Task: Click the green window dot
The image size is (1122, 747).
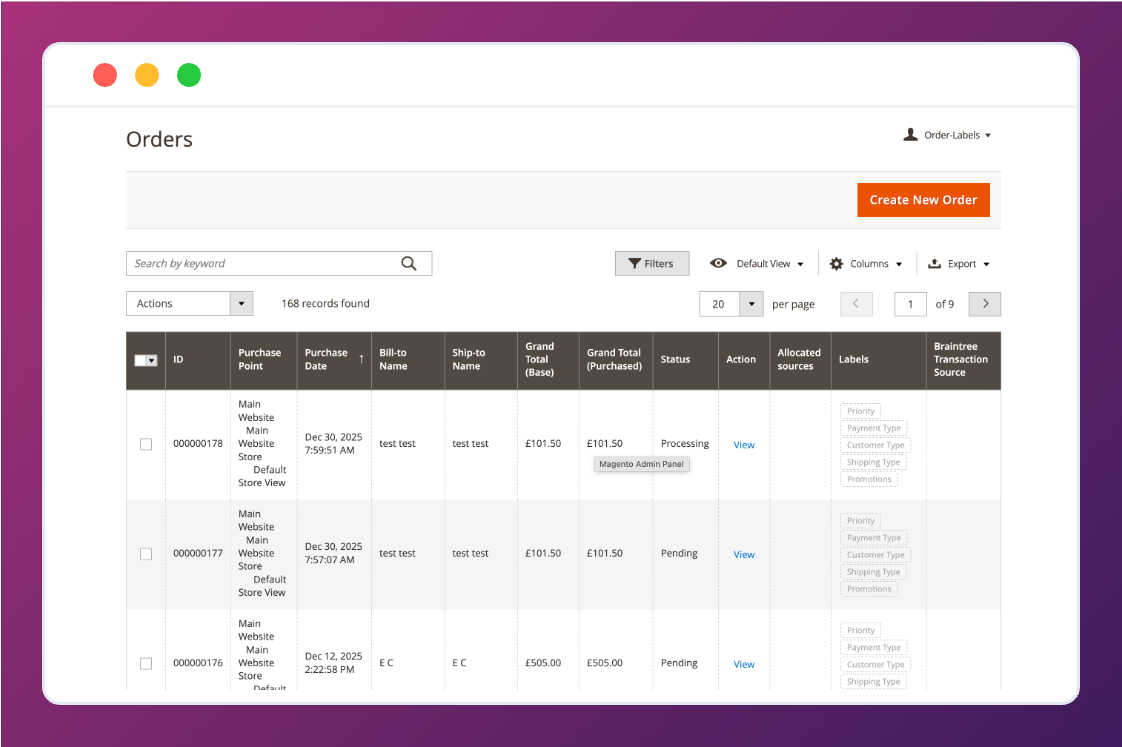Action: [x=189, y=75]
